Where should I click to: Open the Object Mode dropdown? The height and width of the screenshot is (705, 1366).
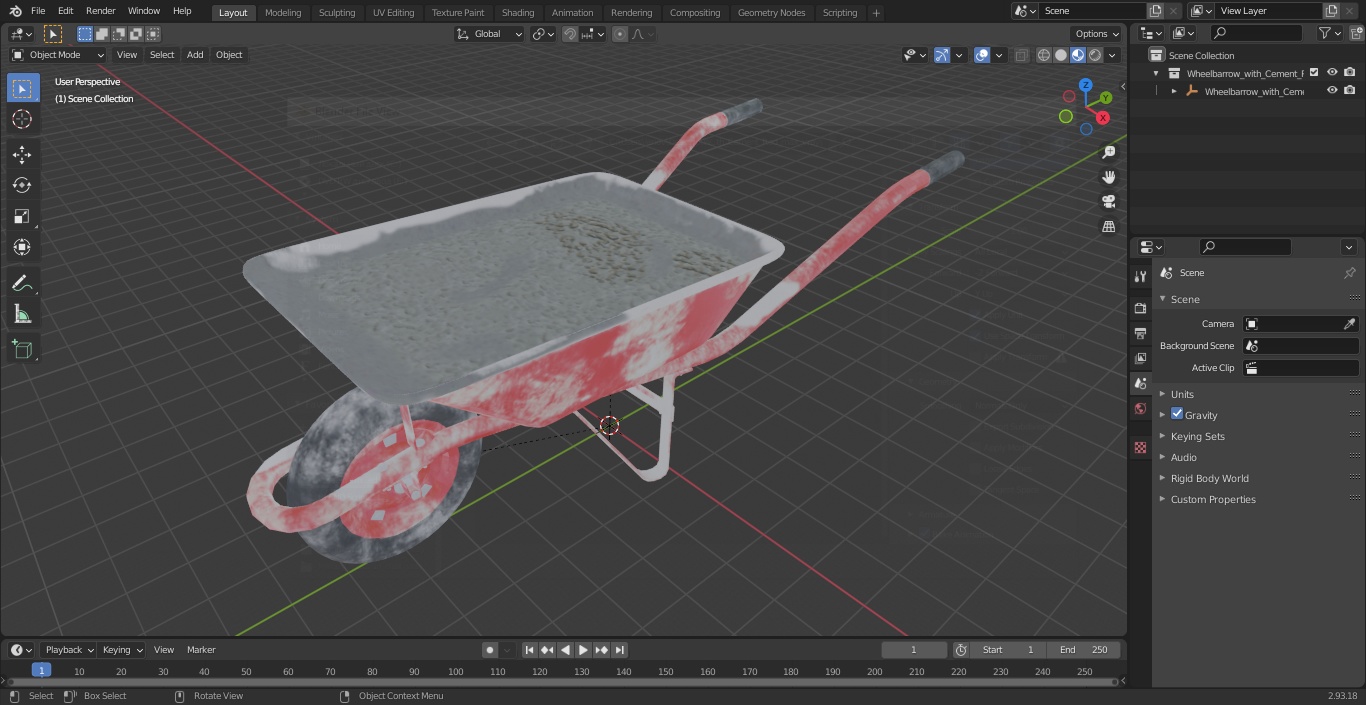58,55
